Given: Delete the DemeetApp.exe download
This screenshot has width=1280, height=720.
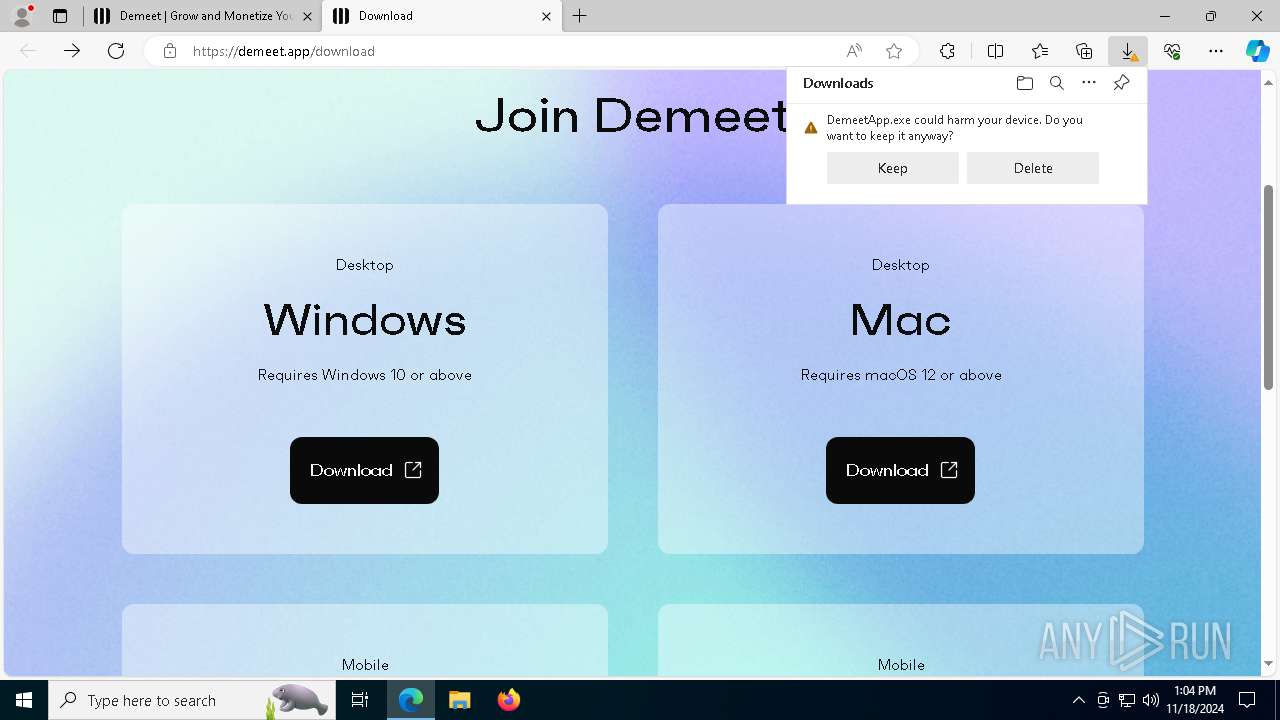Looking at the screenshot, I should click(x=1033, y=168).
